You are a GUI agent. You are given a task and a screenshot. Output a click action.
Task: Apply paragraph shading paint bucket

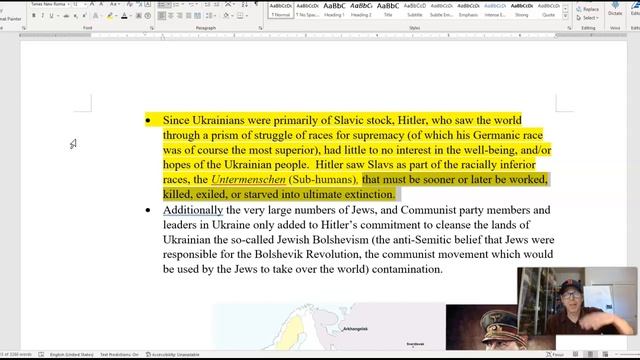(226, 16)
